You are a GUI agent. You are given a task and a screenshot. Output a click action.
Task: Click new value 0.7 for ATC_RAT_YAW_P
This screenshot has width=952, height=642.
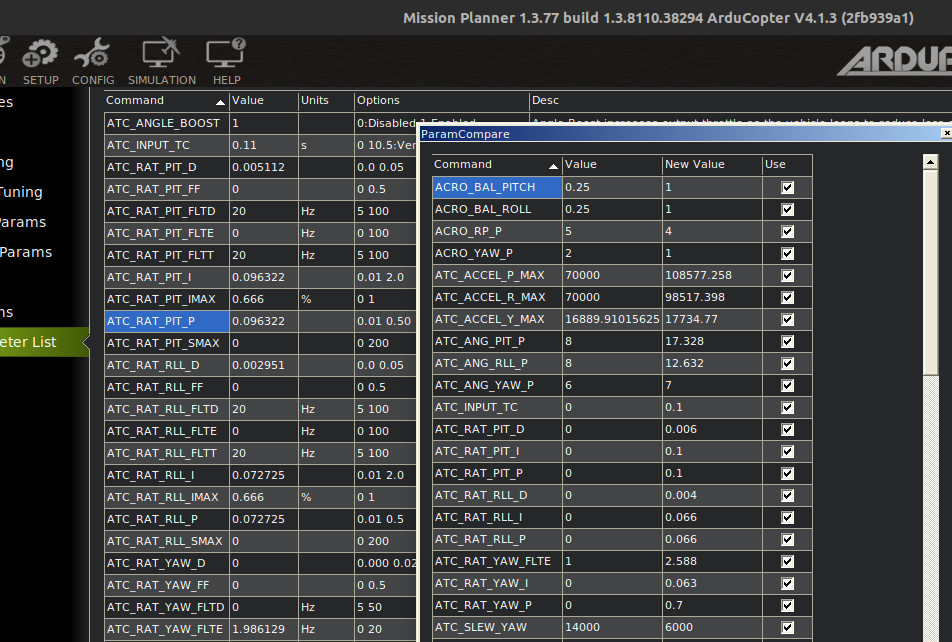click(x=712, y=605)
